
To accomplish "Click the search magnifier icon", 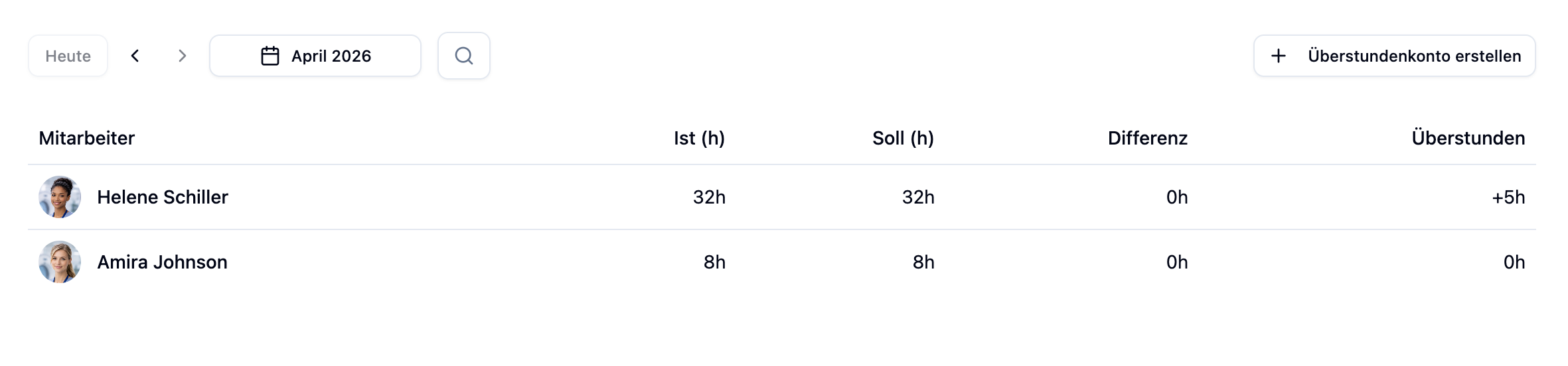I will pyautogui.click(x=464, y=56).
